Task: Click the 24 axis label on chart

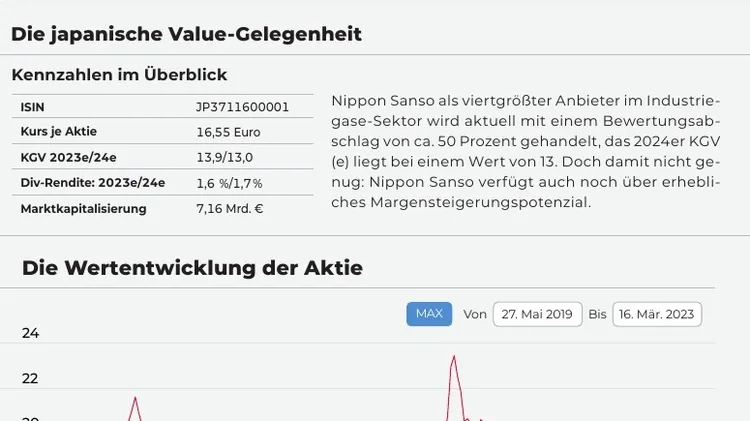Action: (x=30, y=333)
